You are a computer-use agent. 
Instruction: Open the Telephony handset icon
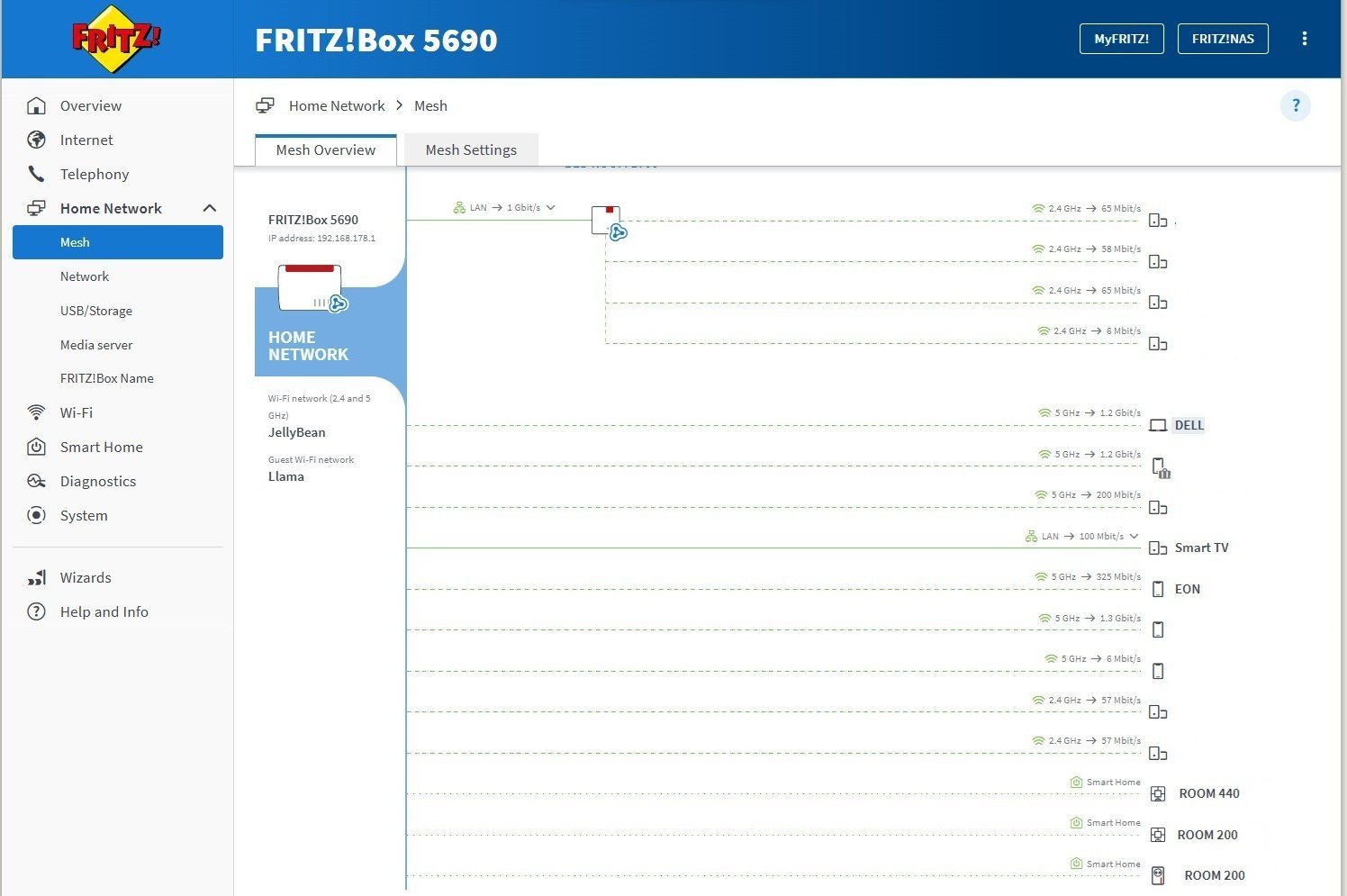36,174
